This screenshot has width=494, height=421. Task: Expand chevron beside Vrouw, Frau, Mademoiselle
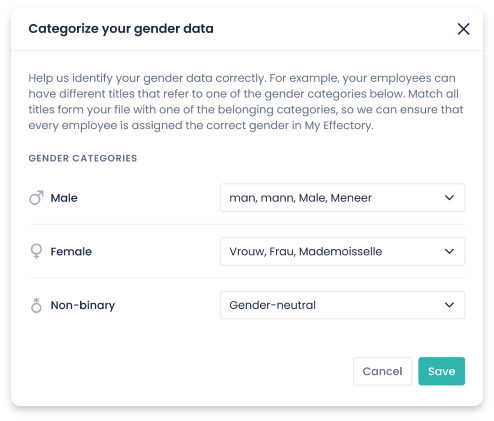(x=449, y=251)
